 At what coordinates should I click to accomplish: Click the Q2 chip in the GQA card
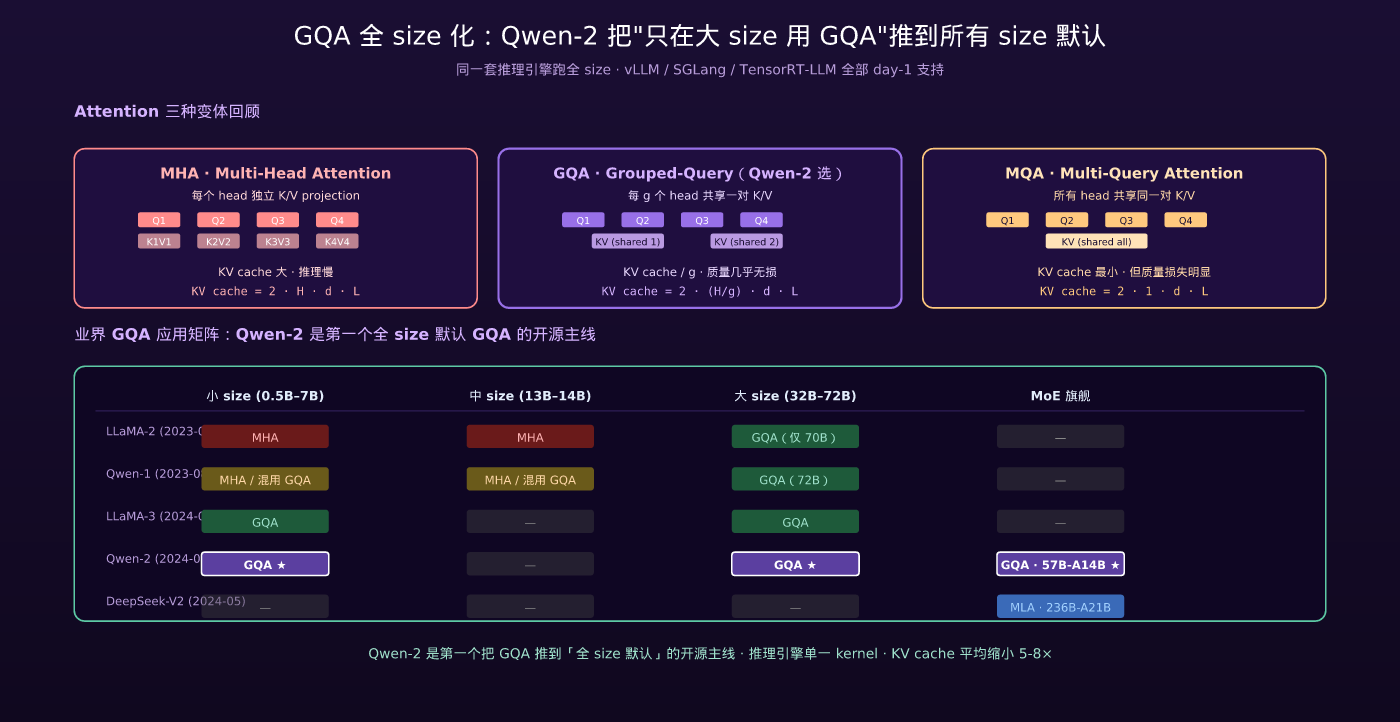(642, 220)
